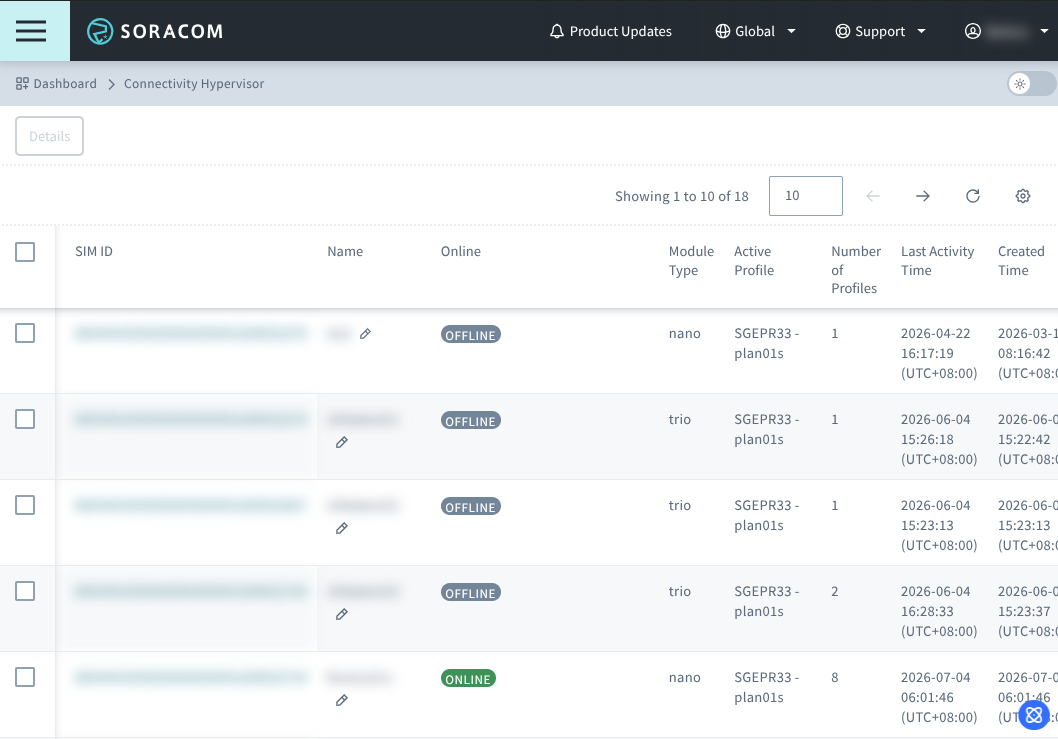Click the Details button
This screenshot has height=739, width=1058.
point(49,136)
